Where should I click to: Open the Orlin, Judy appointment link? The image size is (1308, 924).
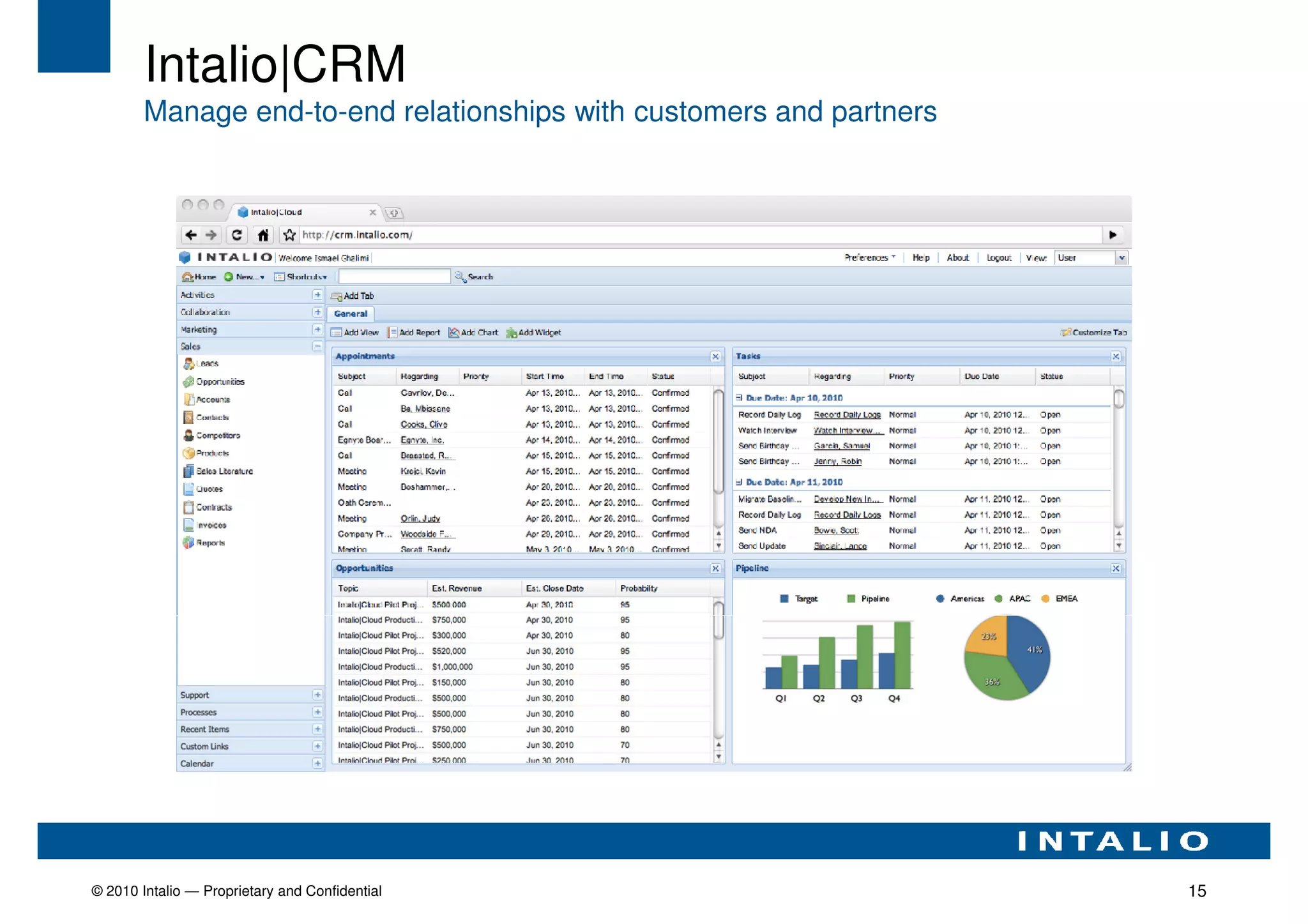(x=420, y=519)
